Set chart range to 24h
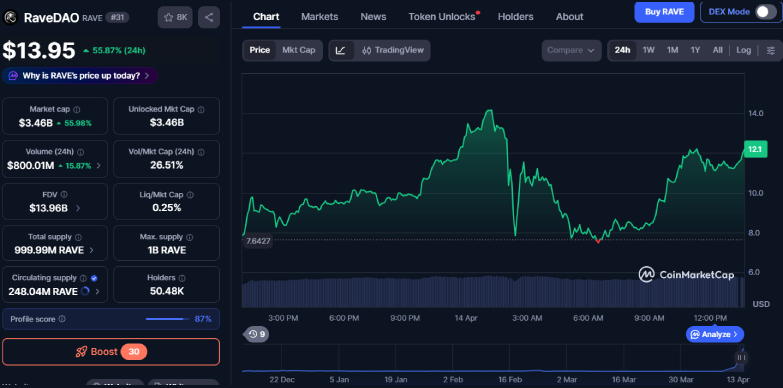 coord(622,50)
